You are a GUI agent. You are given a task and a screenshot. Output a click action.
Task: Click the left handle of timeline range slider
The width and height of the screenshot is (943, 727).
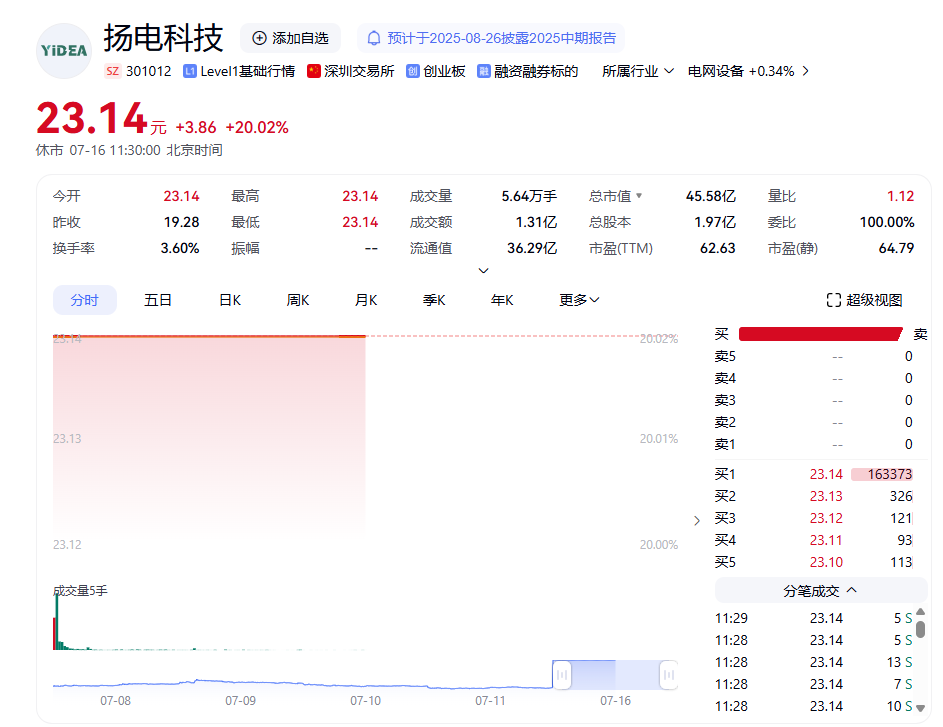point(562,676)
